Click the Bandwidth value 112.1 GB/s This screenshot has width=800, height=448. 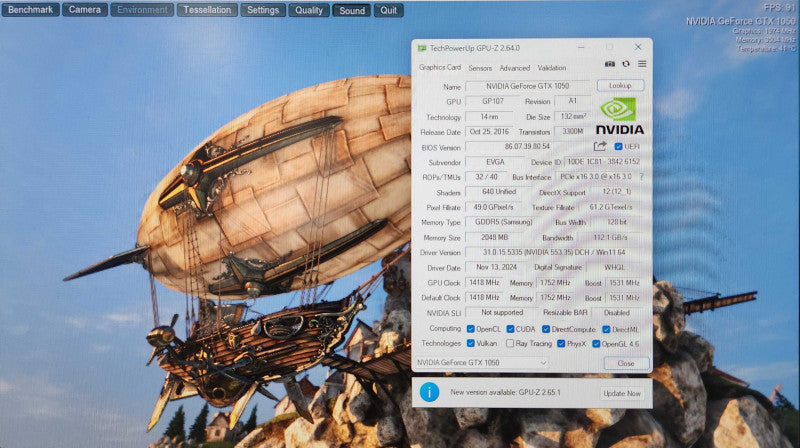pyautogui.click(x=610, y=237)
